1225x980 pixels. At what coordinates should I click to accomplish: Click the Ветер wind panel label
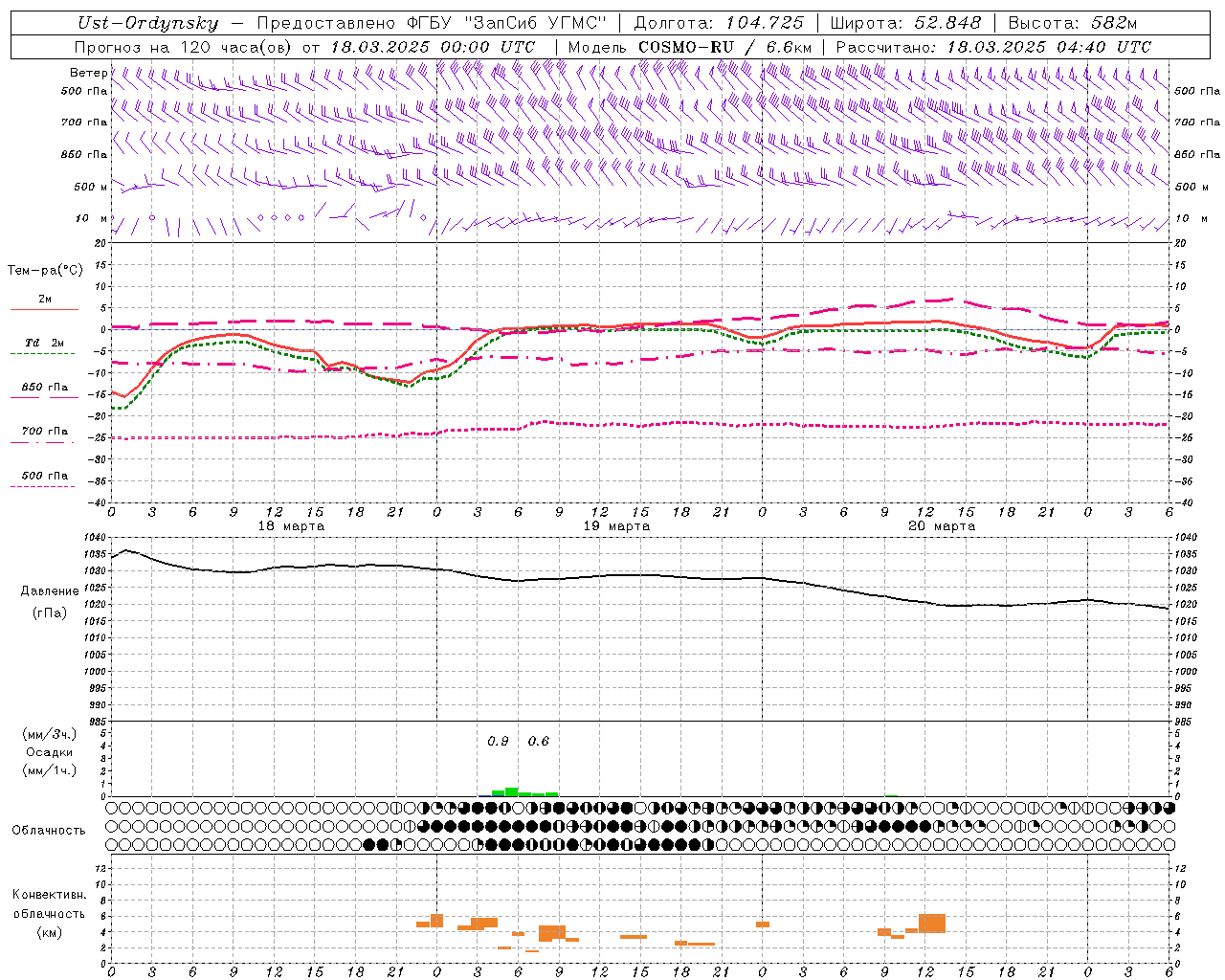[88, 73]
